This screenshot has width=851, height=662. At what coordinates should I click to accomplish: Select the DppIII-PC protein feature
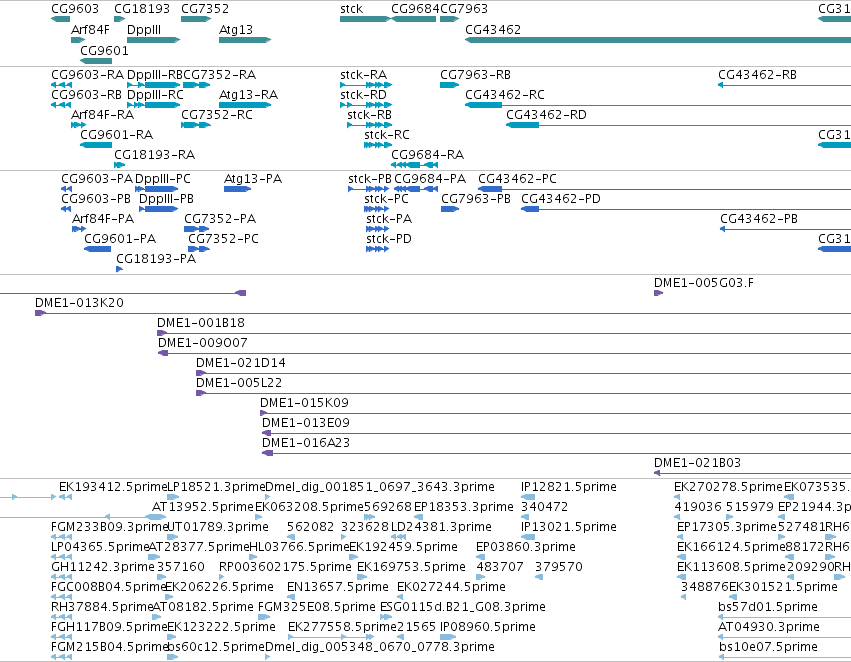156,189
